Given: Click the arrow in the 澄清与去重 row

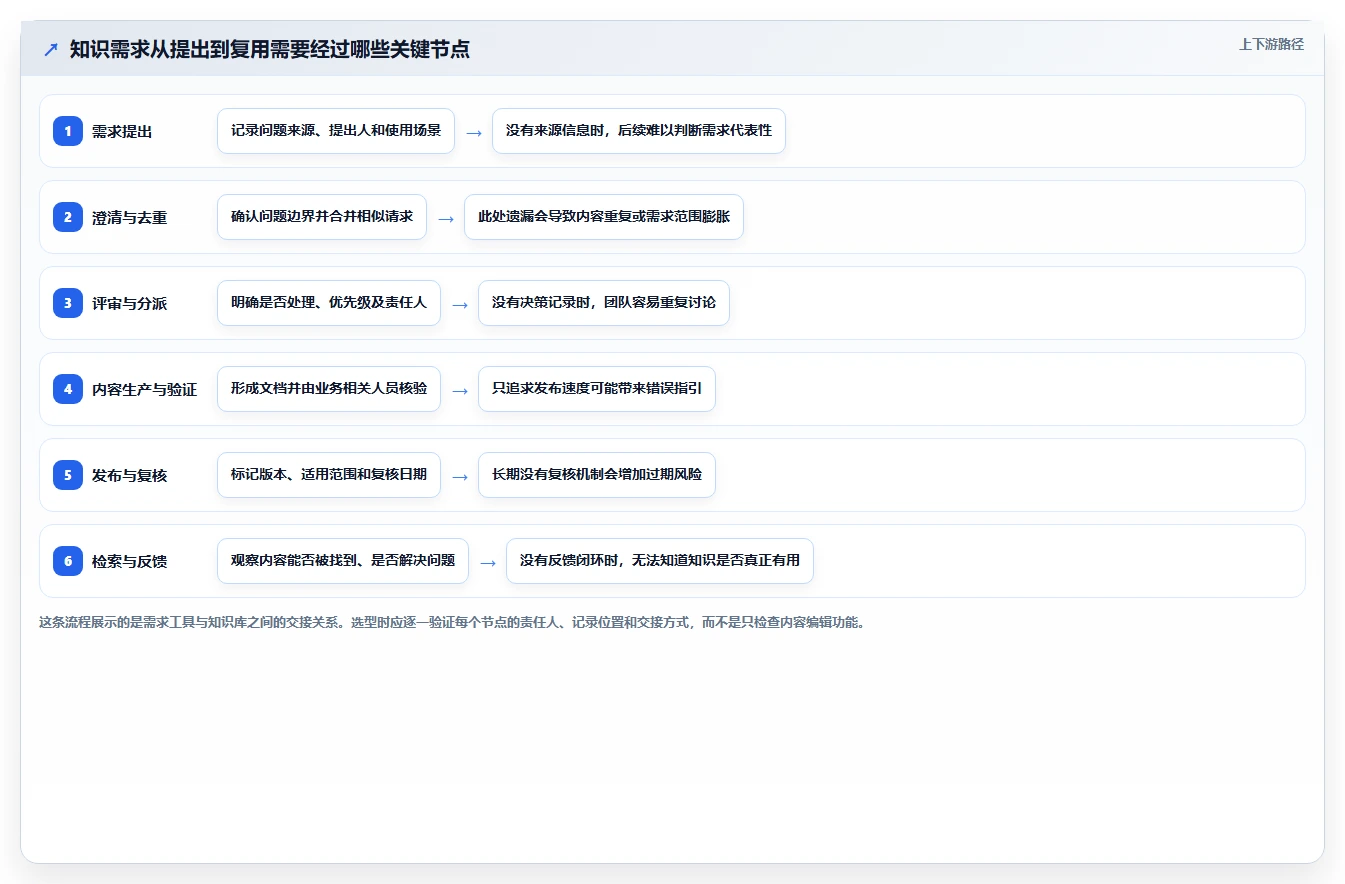Looking at the screenshot, I should (446, 218).
